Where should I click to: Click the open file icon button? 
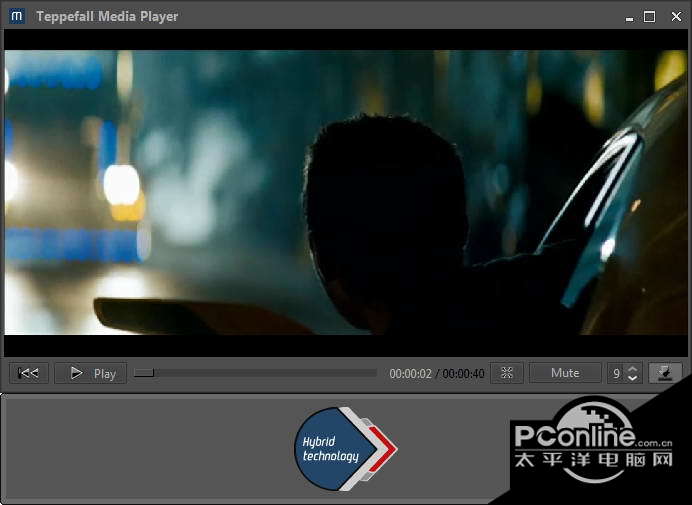pos(665,373)
